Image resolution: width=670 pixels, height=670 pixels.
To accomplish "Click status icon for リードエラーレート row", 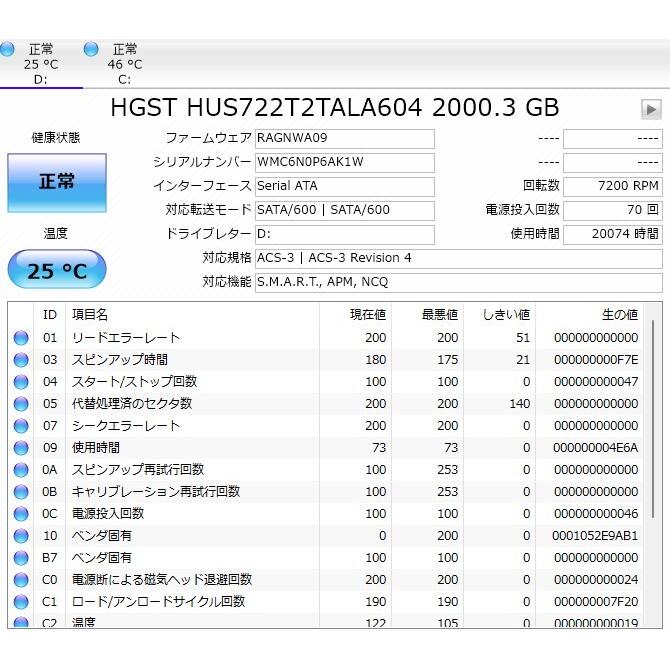I will point(21,338).
